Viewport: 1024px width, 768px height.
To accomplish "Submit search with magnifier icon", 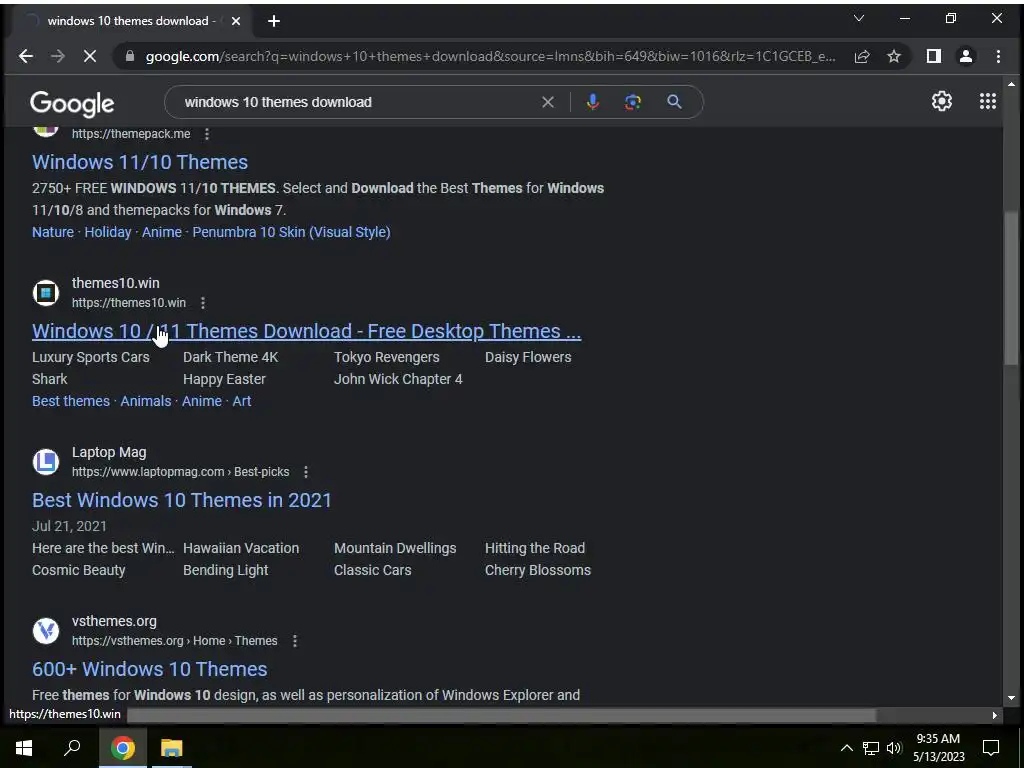I will [674, 102].
